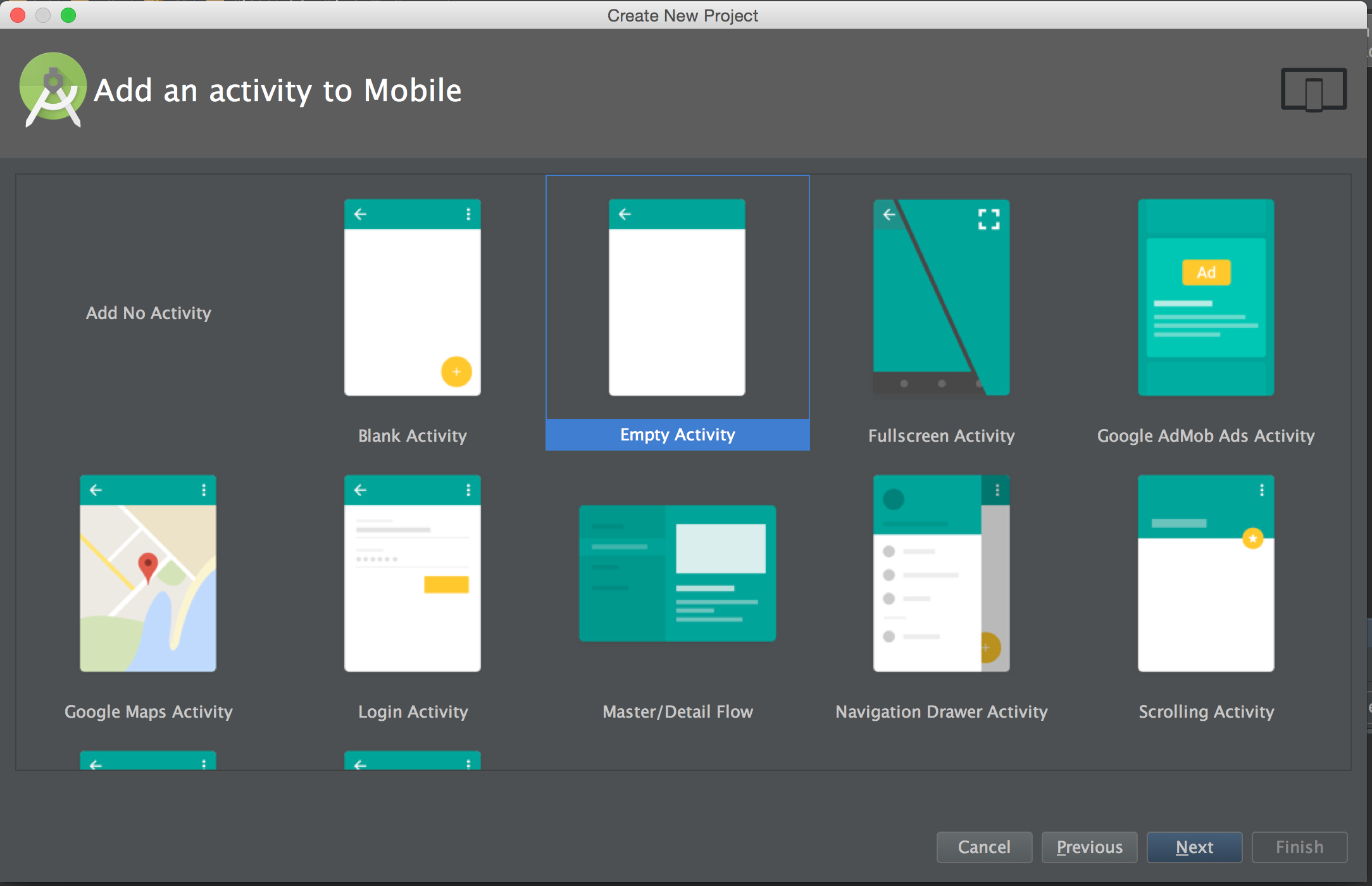Click the partially visible template in bottom-left row
This screenshot has height=886, width=1372.
(148, 760)
